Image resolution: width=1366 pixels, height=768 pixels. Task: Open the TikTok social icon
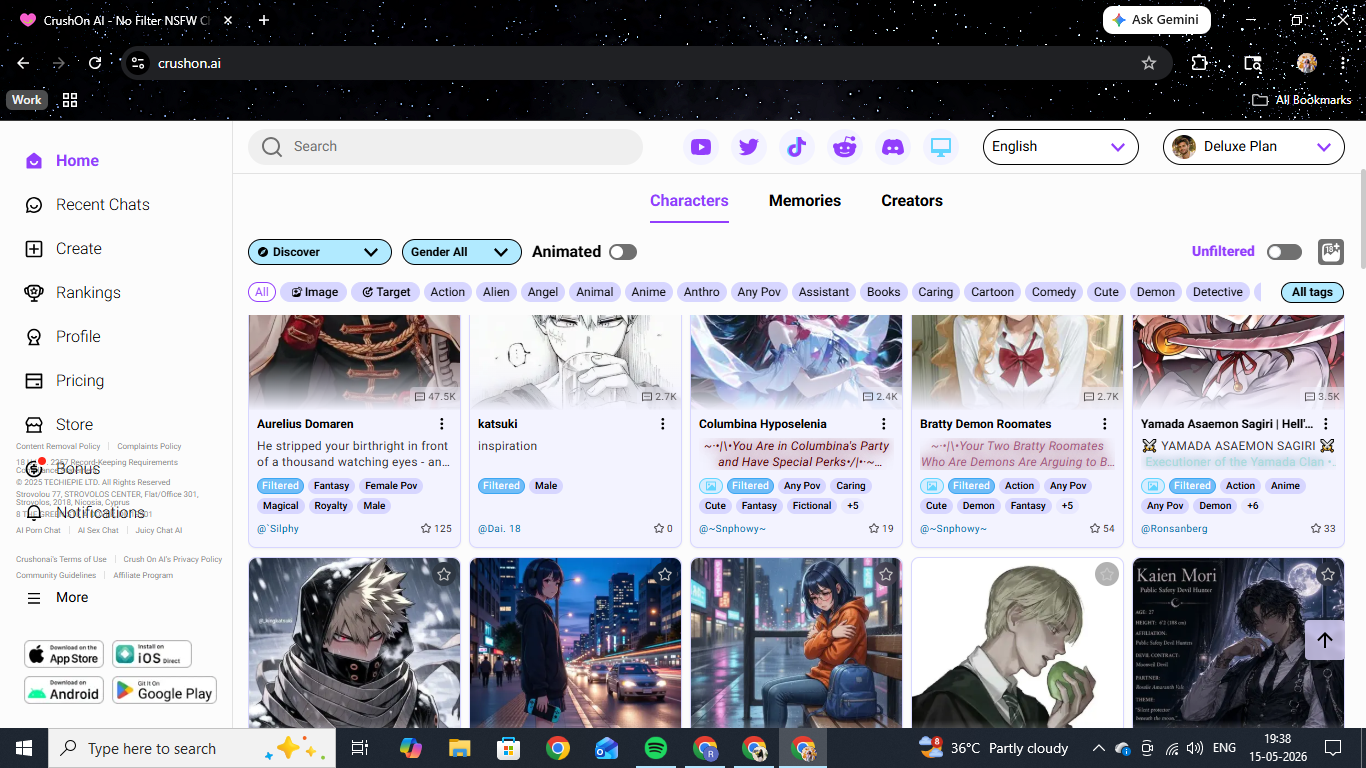pos(797,147)
